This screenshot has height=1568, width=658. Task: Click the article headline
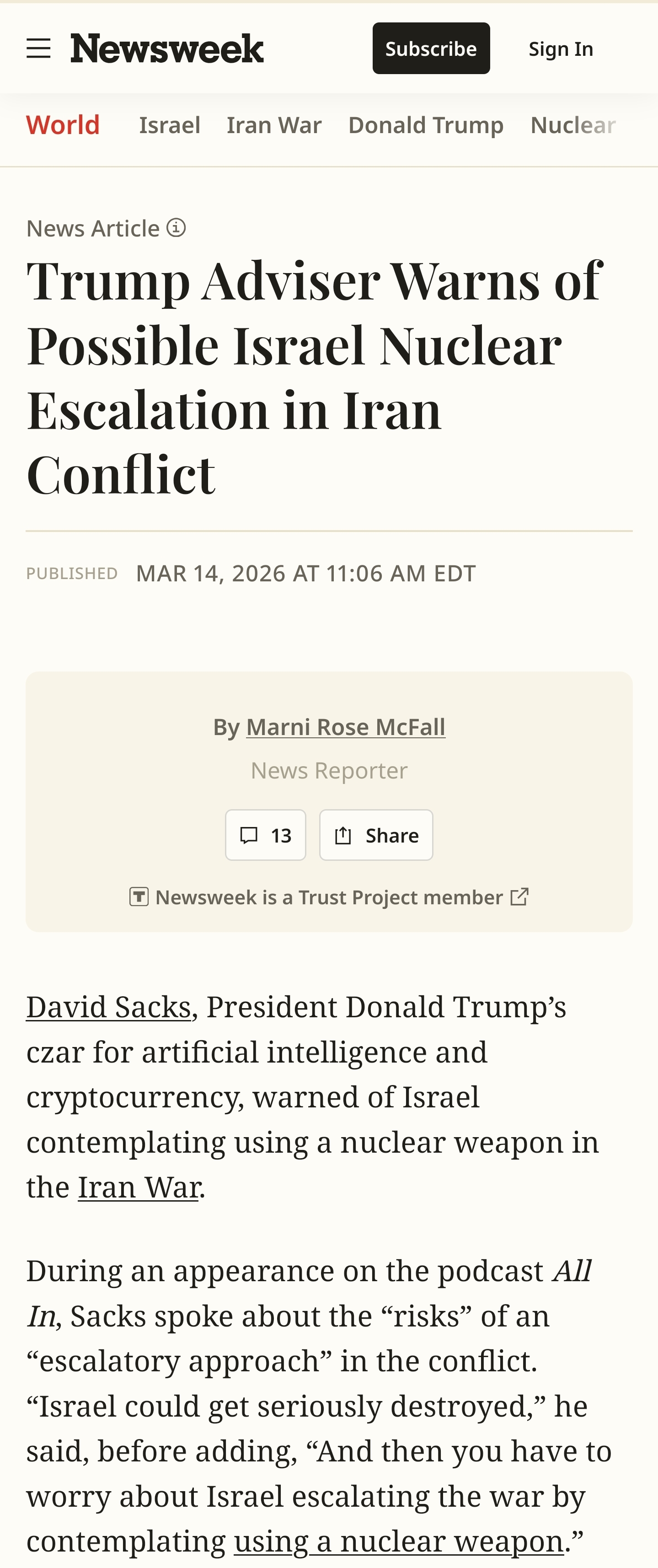point(314,376)
